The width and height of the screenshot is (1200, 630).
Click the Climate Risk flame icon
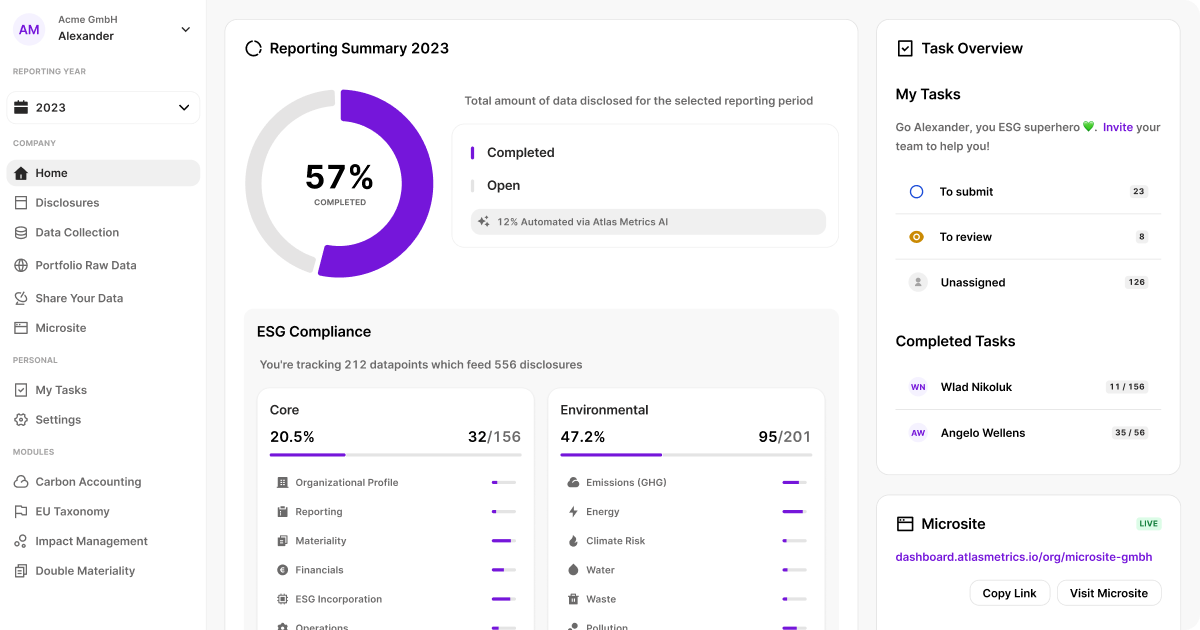point(573,541)
